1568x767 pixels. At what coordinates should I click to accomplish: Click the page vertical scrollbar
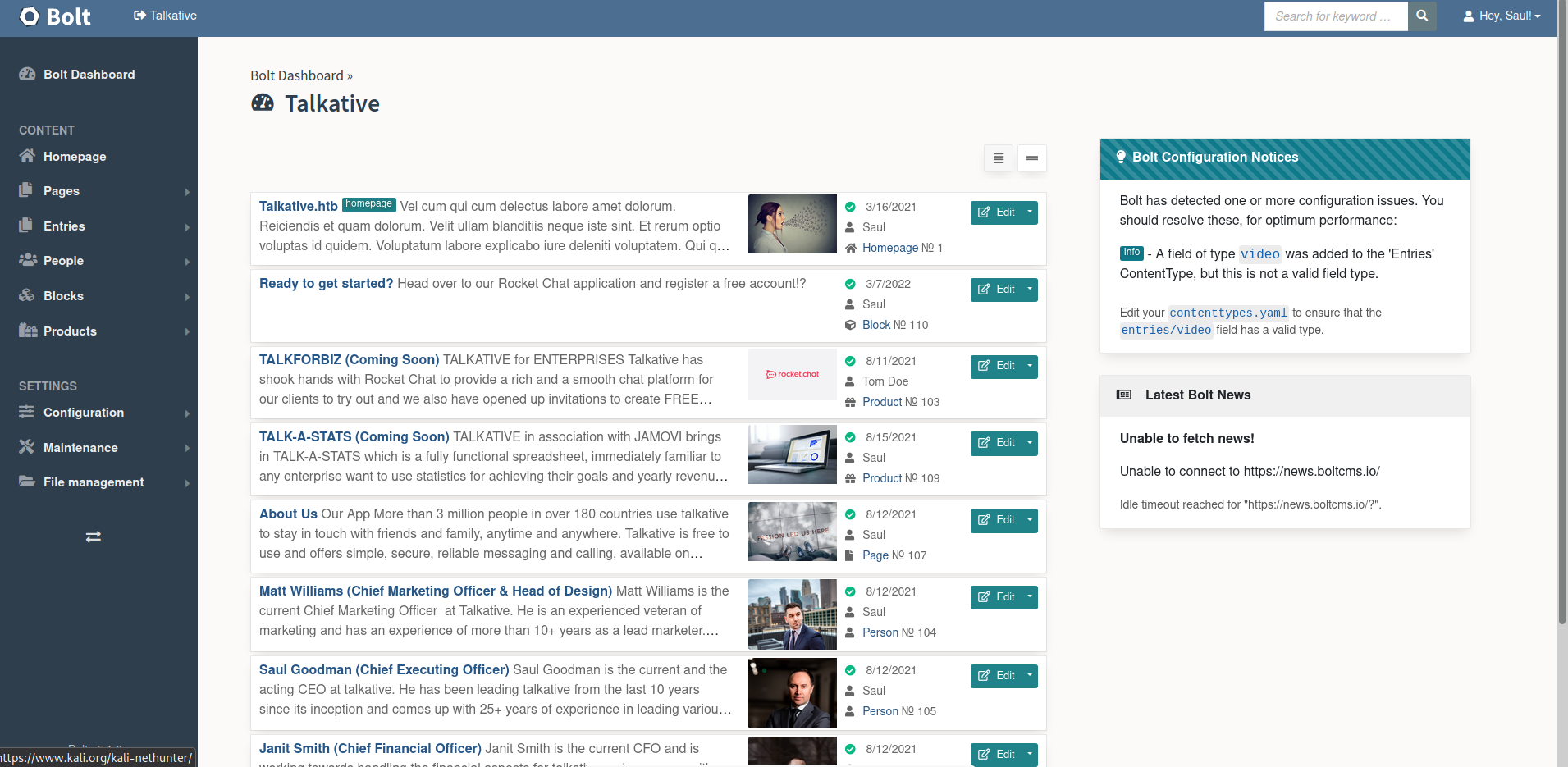coord(1561,328)
